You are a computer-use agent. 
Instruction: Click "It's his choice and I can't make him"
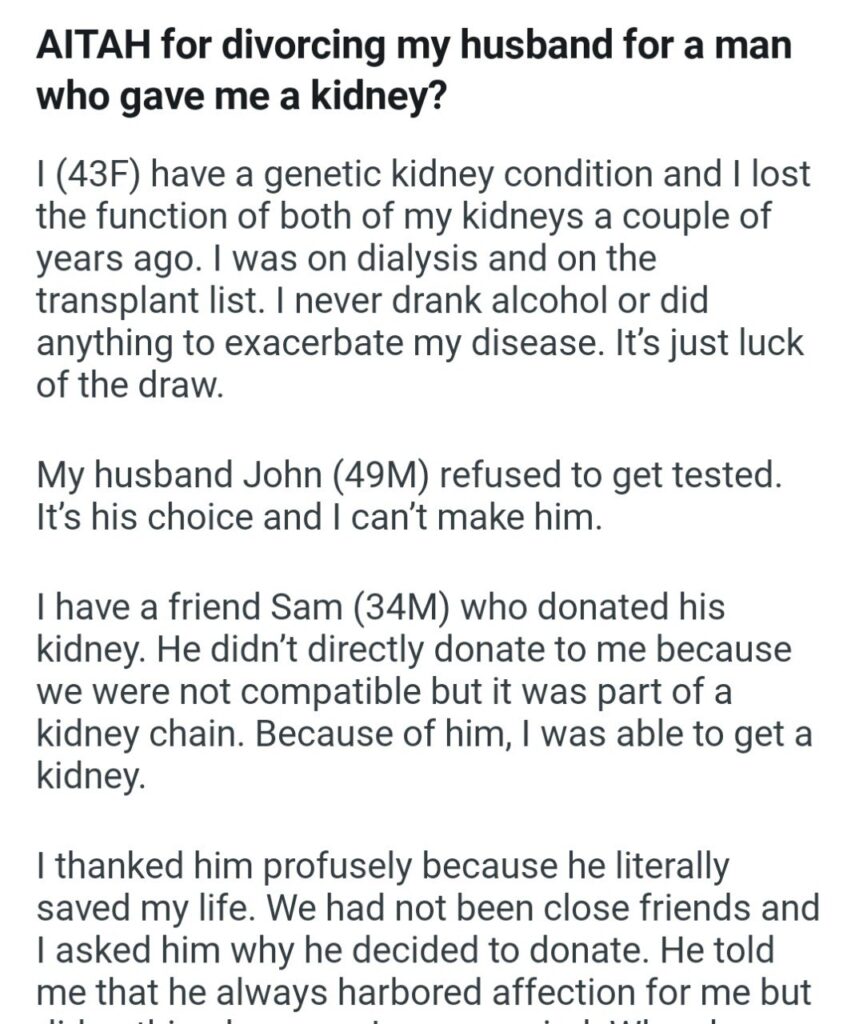320,519
